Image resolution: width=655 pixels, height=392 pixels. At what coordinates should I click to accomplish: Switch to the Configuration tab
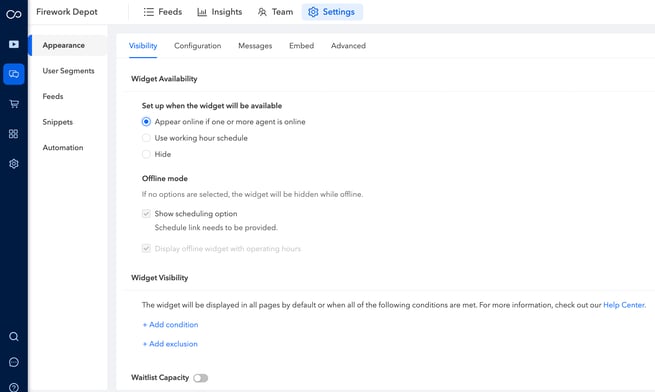tap(198, 46)
